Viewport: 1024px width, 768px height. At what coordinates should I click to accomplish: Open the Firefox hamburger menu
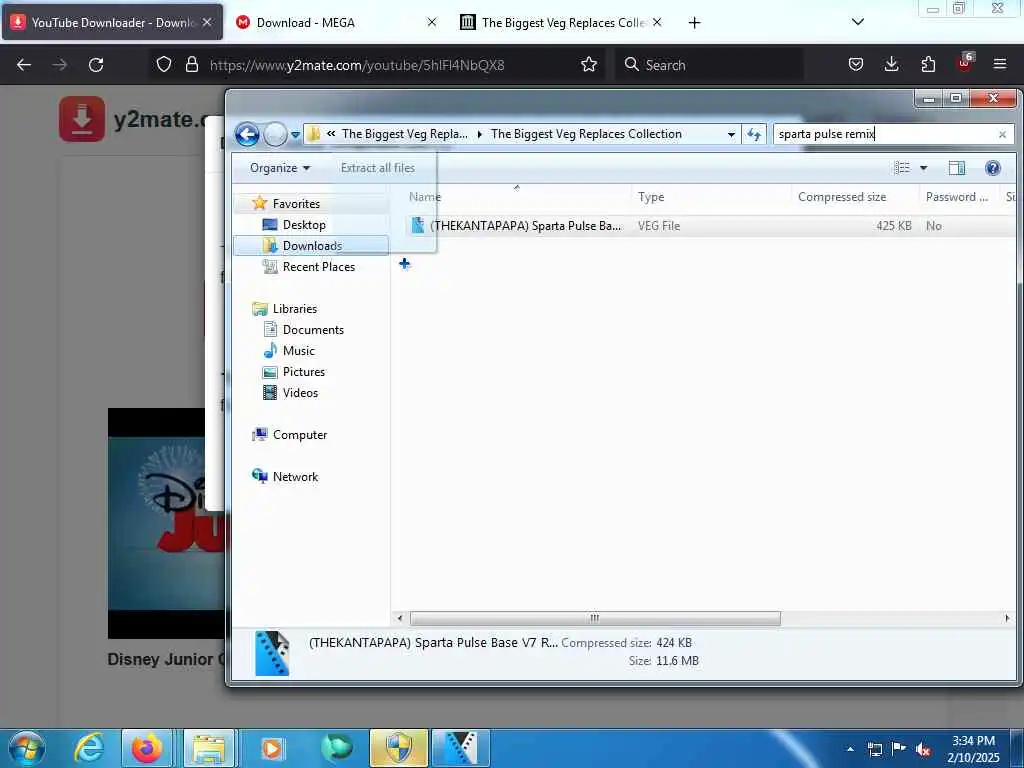click(x=1000, y=64)
